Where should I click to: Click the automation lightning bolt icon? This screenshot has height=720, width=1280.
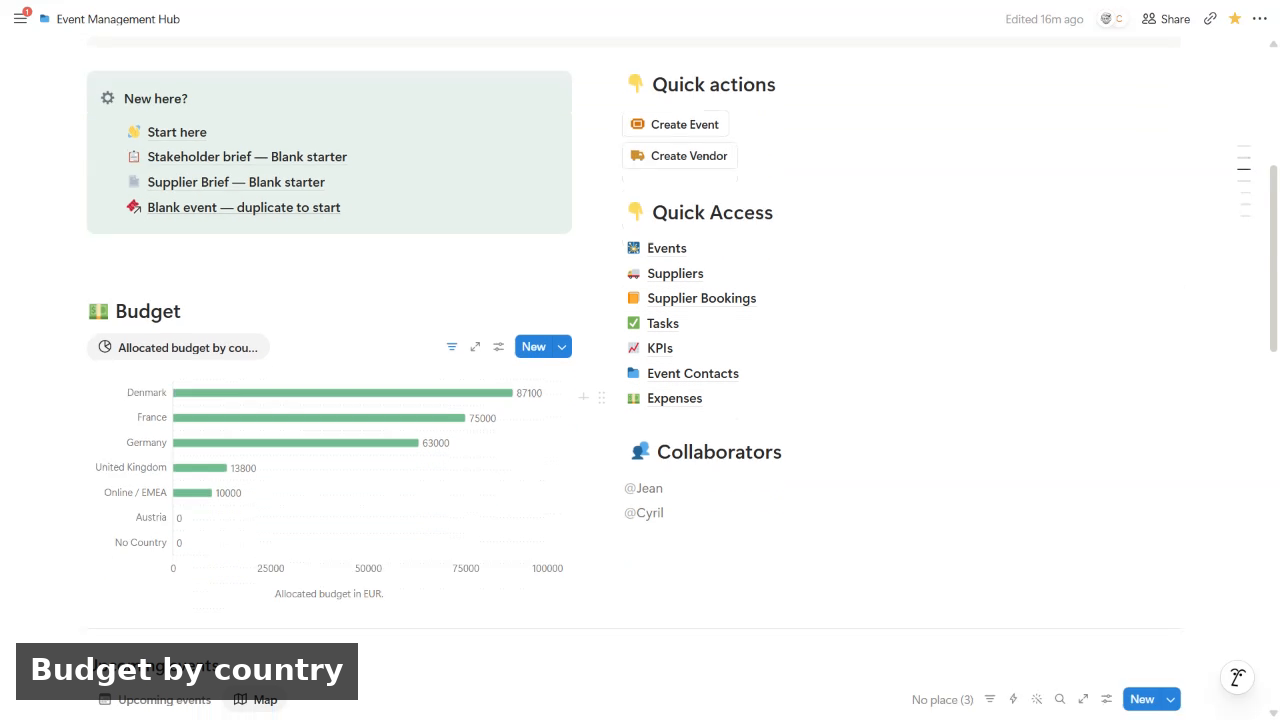[1013, 699]
